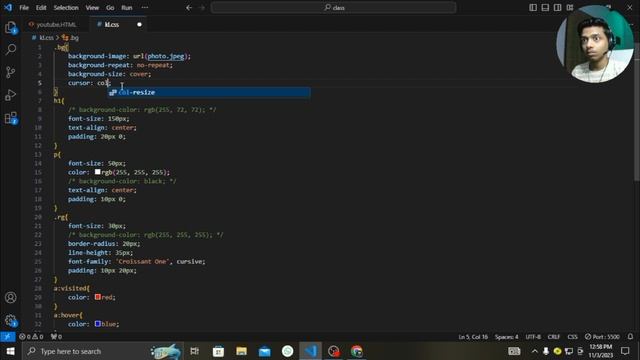Viewport: 640px width, 360px height.
Task: Click the photo.jpeg URL link
Action: [x=166, y=56]
